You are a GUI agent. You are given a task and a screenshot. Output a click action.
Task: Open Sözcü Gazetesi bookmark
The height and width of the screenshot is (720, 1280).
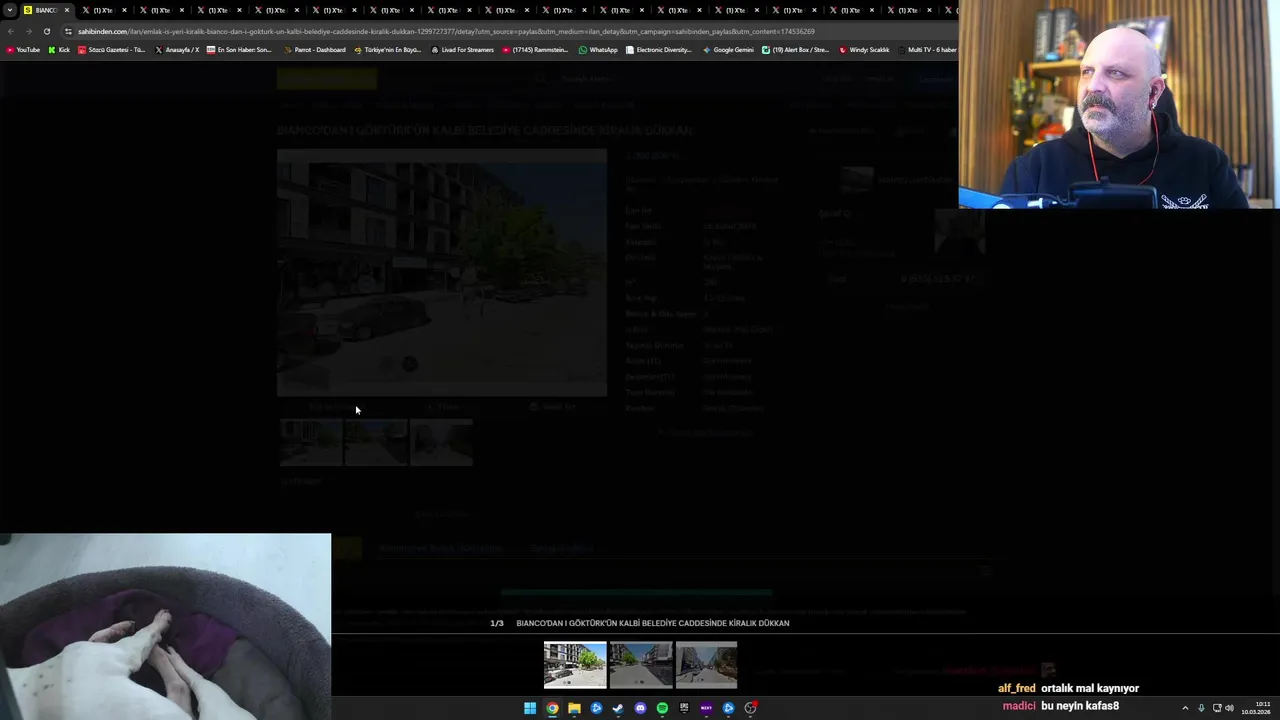click(x=111, y=50)
